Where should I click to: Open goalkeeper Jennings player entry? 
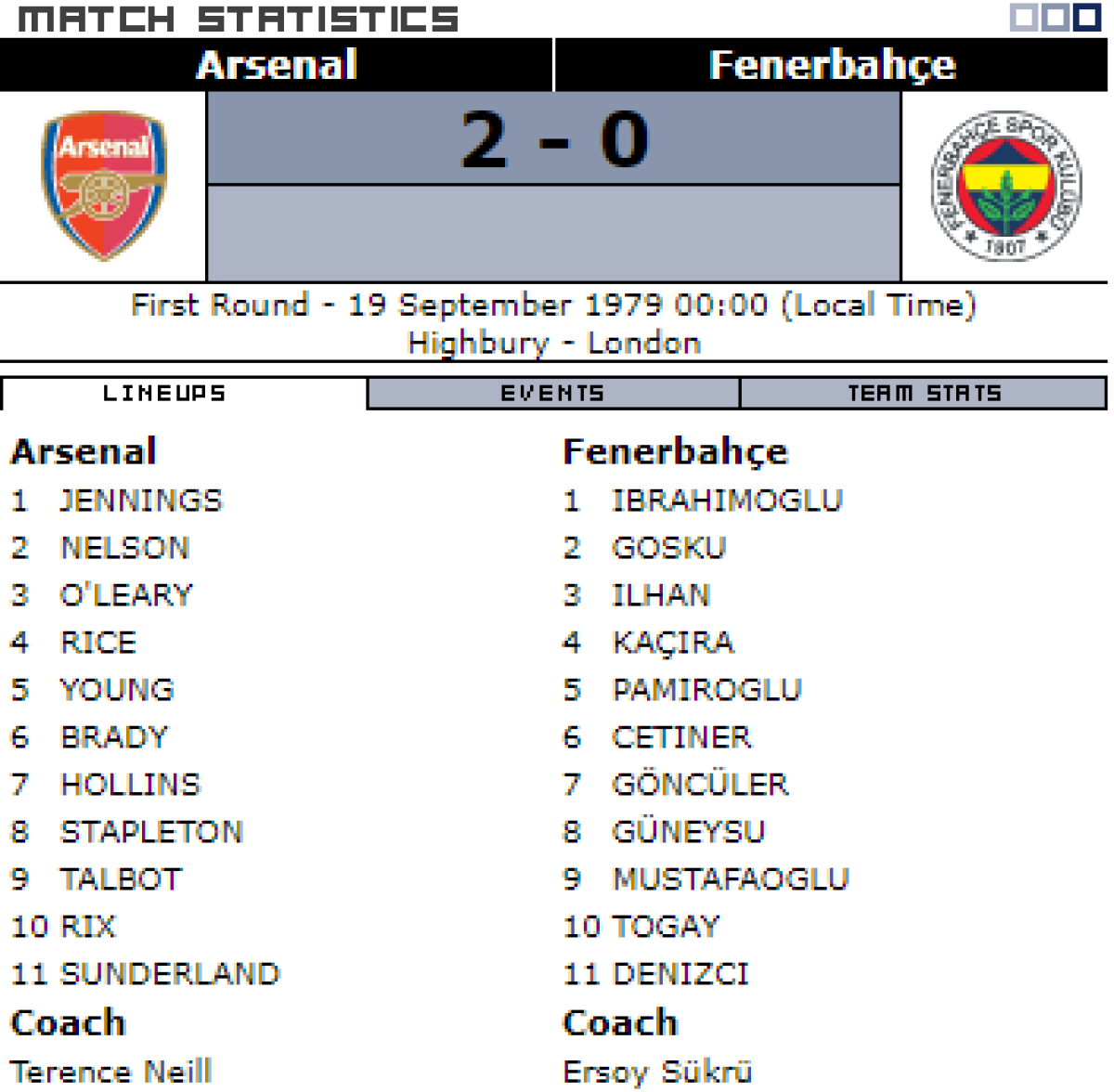[x=141, y=500]
